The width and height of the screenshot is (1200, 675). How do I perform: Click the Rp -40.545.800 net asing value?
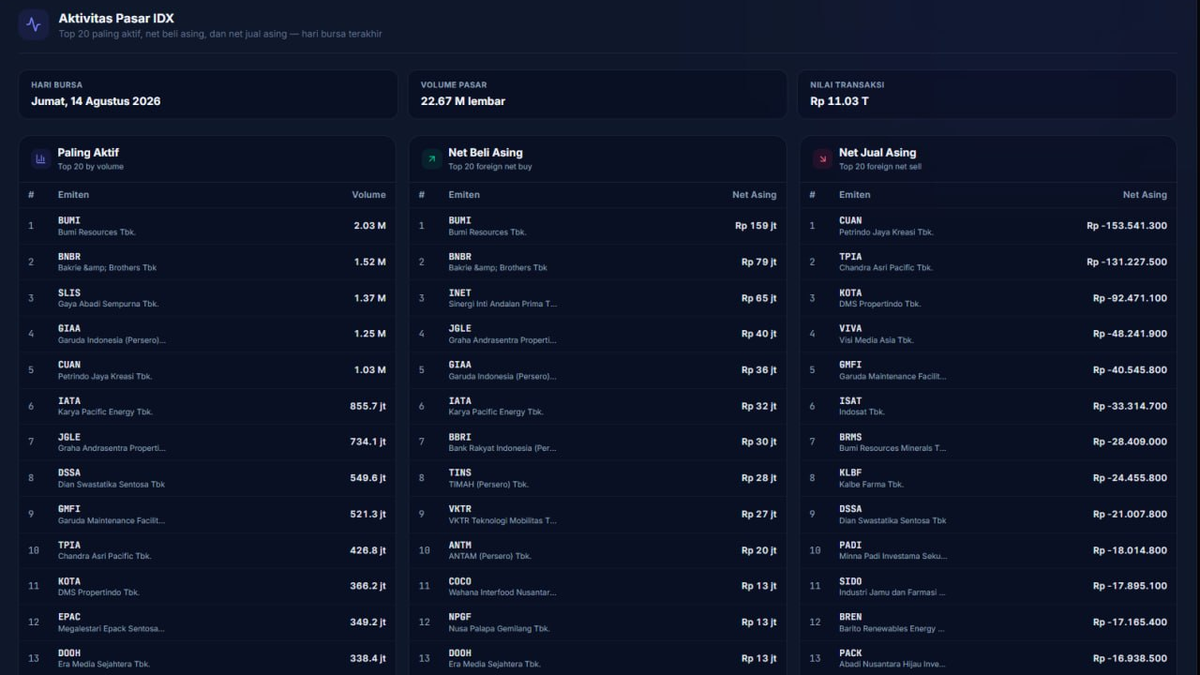pos(1130,370)
